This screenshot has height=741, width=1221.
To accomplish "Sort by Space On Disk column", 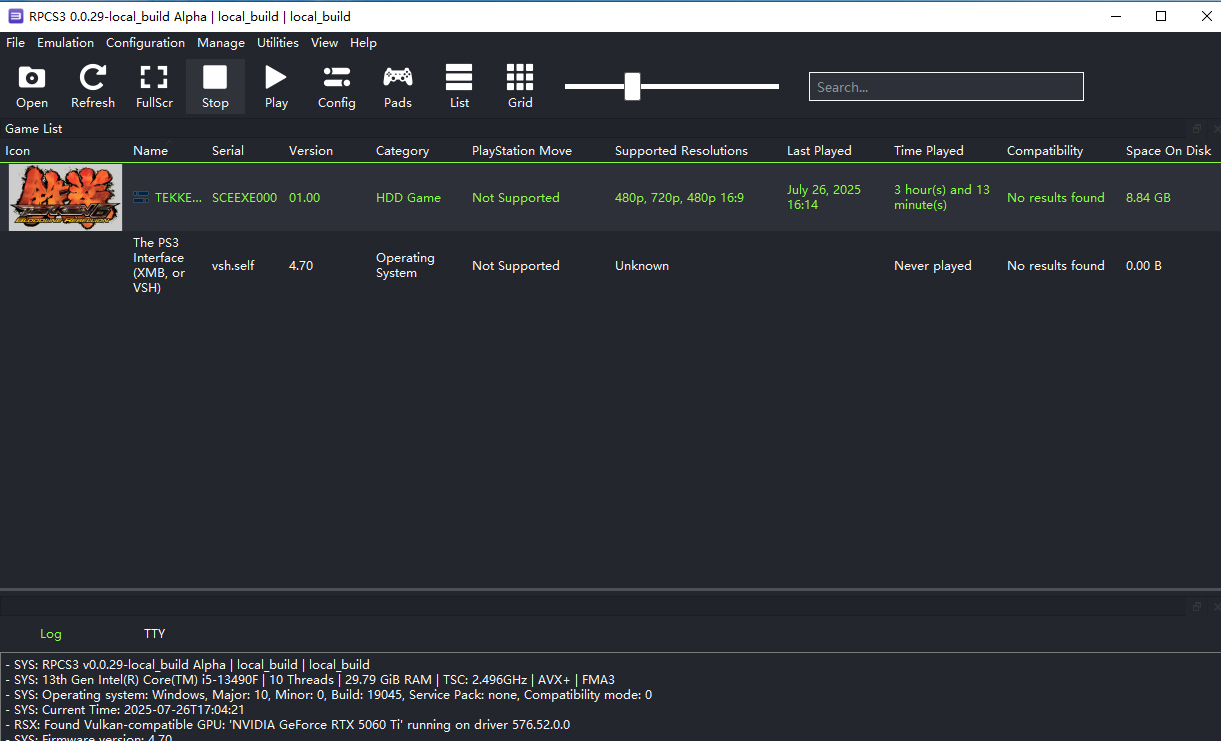I will [x=1169, y=151].
